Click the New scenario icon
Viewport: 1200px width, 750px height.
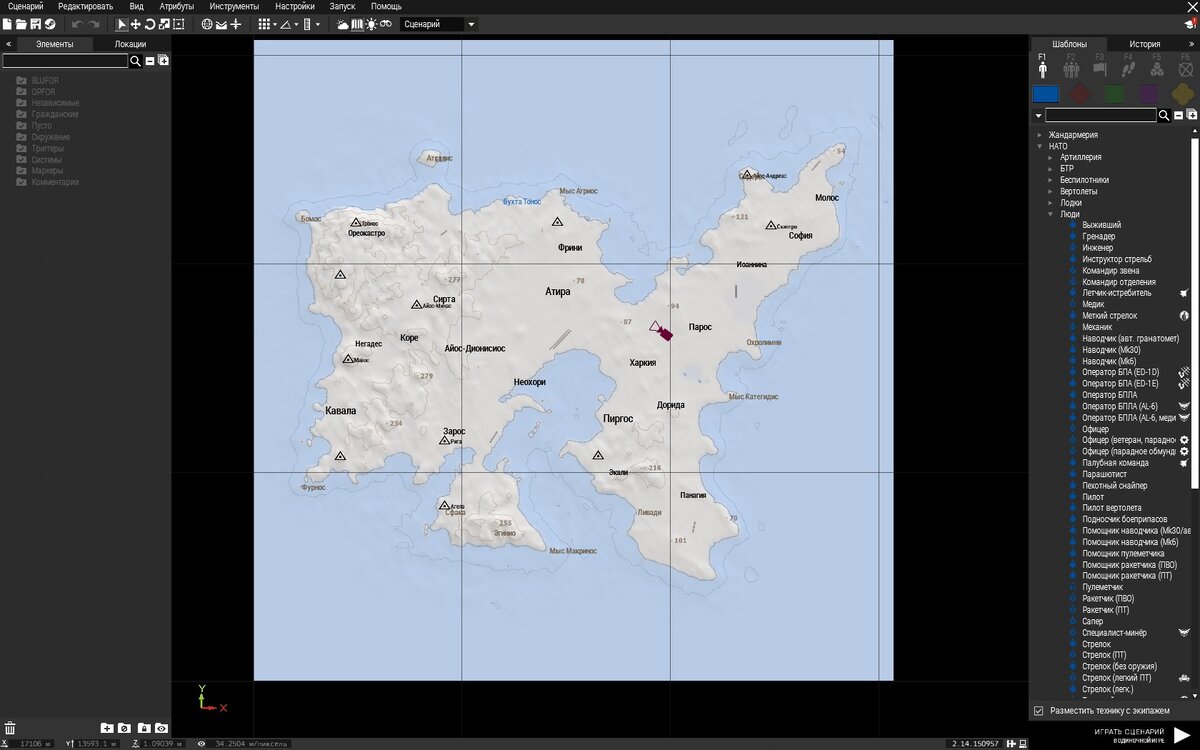7,24
